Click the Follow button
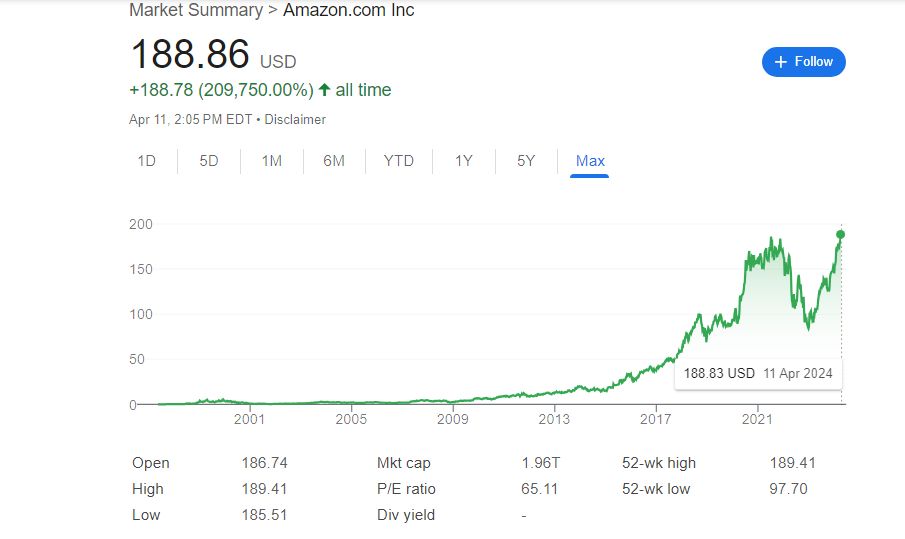Screen dimensions: 905x539 pos(804,62)
